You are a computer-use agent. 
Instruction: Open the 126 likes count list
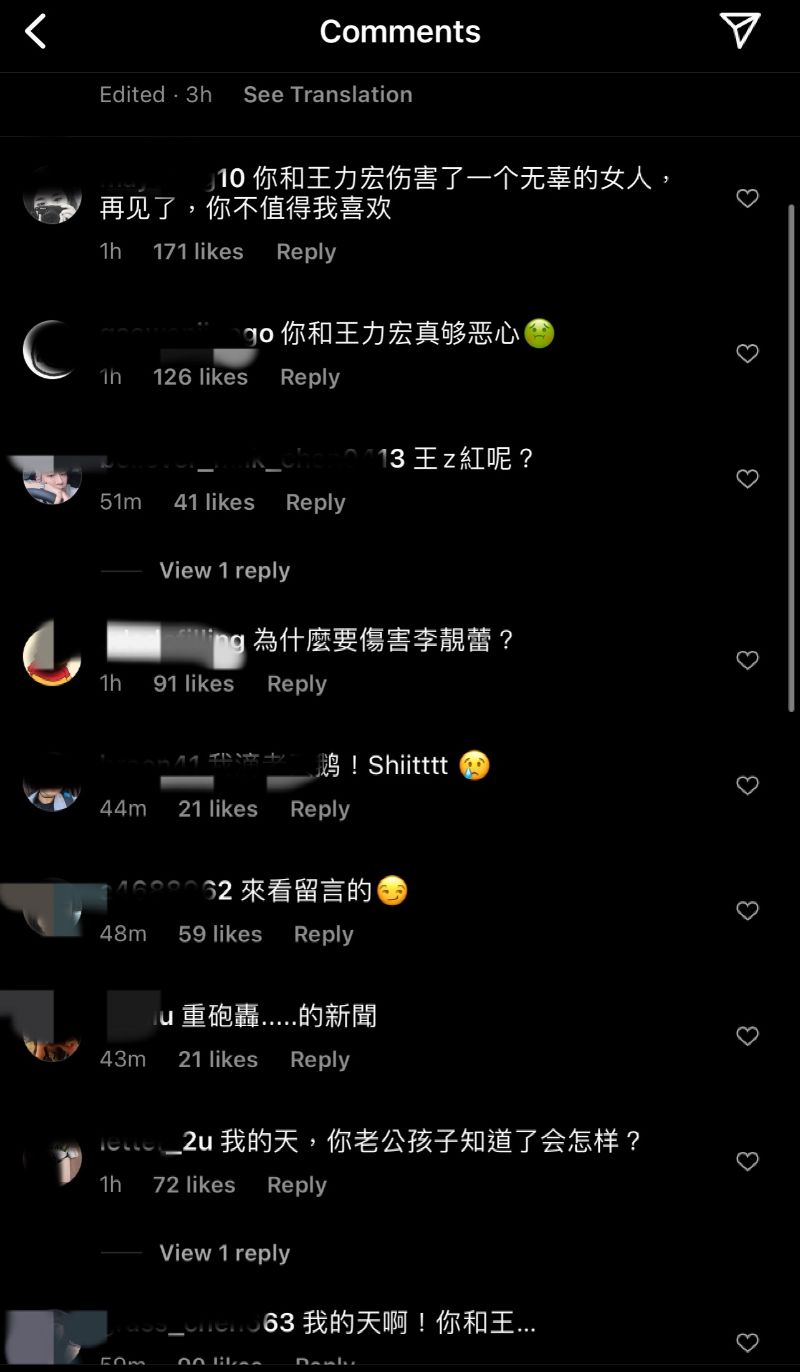pos(200,377)
